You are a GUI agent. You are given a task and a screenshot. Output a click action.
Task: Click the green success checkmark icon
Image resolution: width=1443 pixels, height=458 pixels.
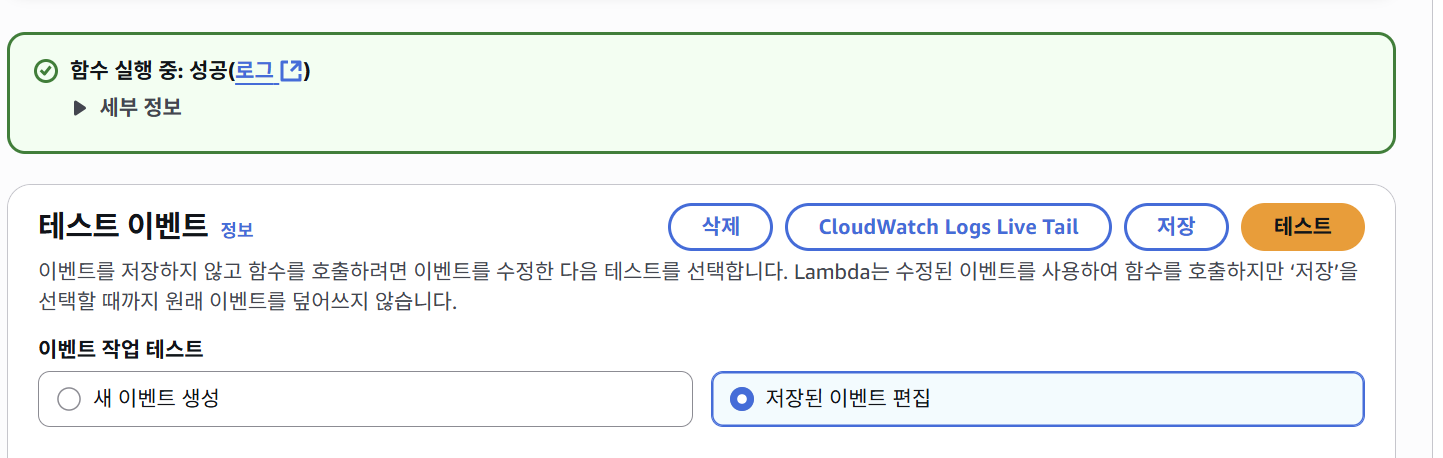[x=45, y=71]
